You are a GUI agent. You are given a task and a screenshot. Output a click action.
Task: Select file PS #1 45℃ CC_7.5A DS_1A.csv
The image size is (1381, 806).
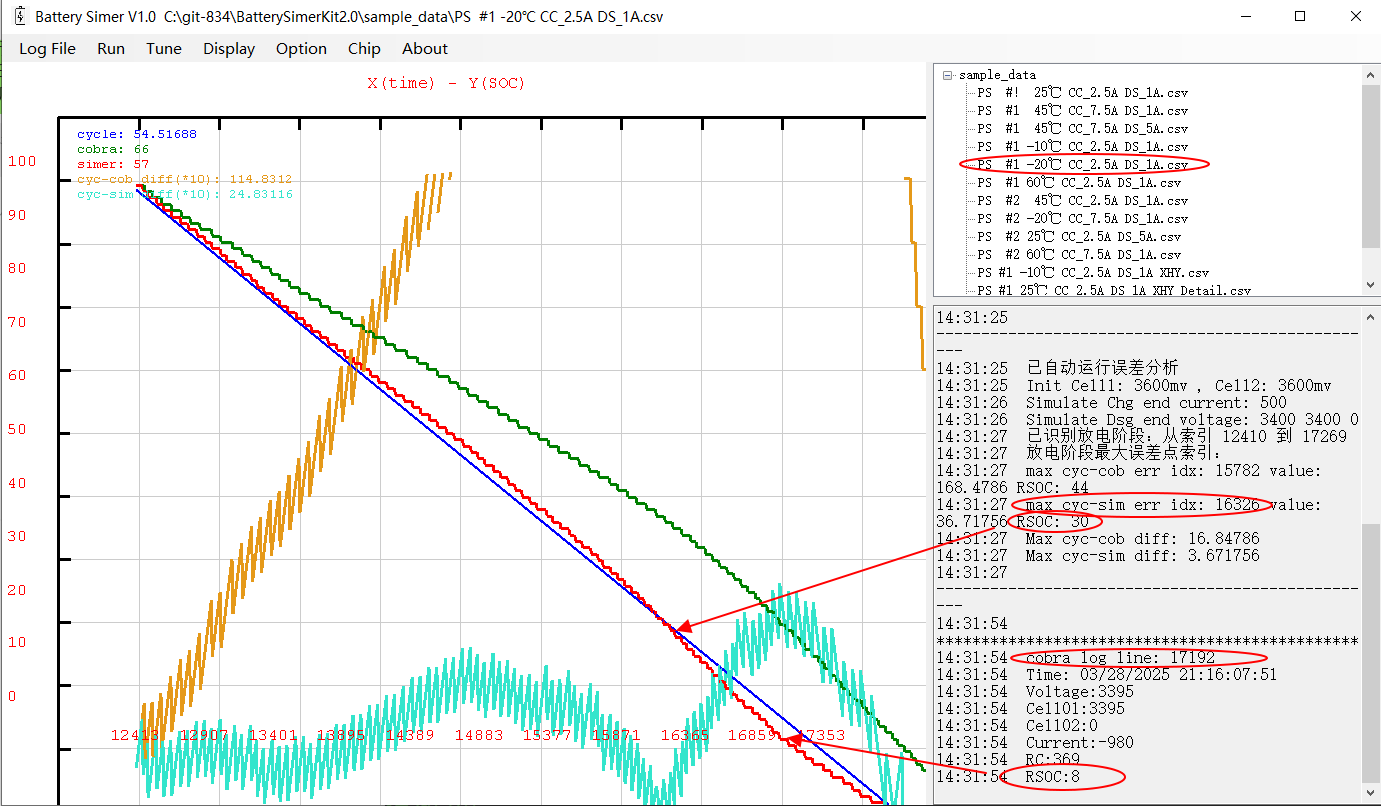pyautogui.click(x=1082, y=111)
